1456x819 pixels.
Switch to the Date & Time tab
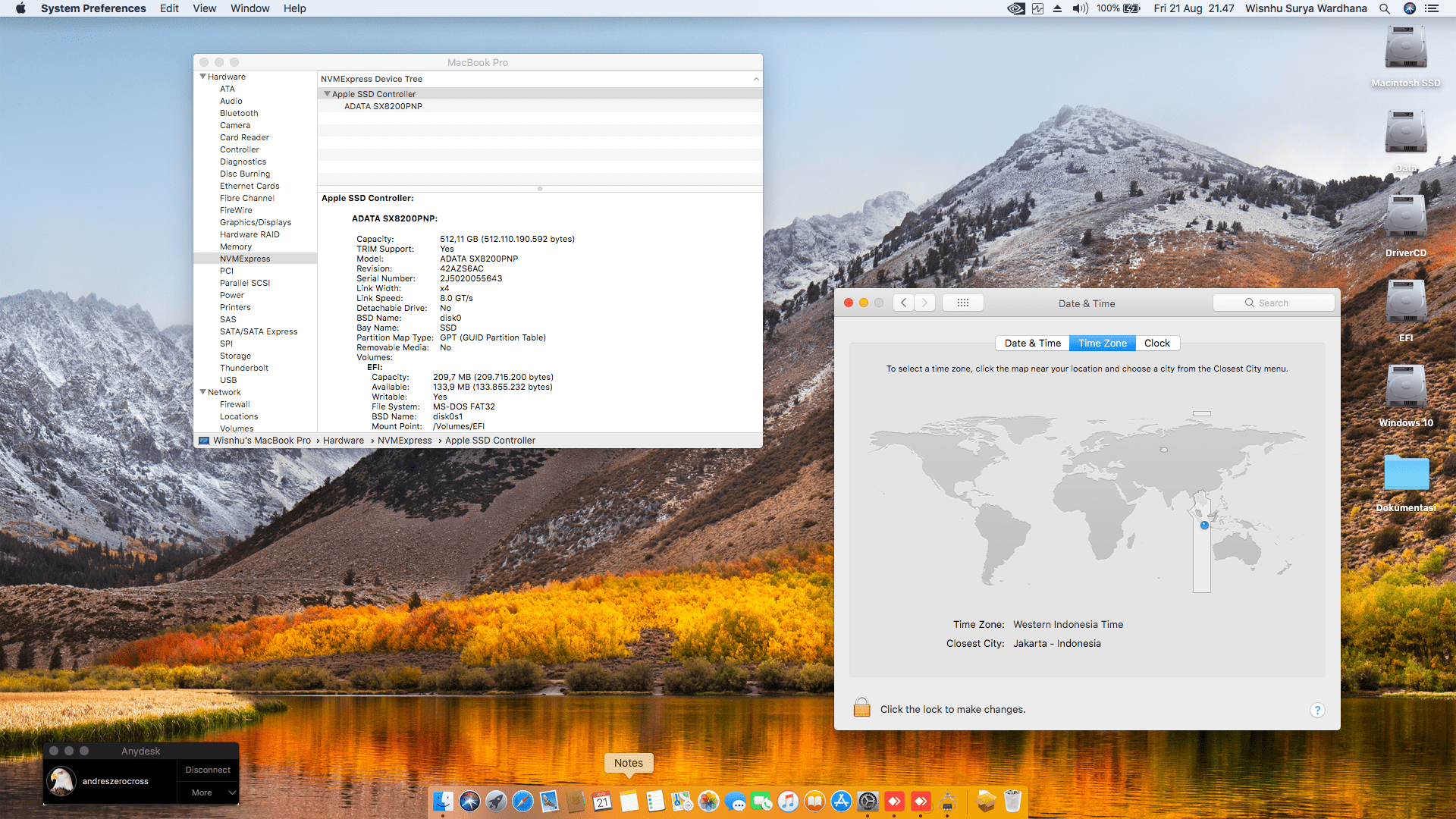pos(1032,343)
